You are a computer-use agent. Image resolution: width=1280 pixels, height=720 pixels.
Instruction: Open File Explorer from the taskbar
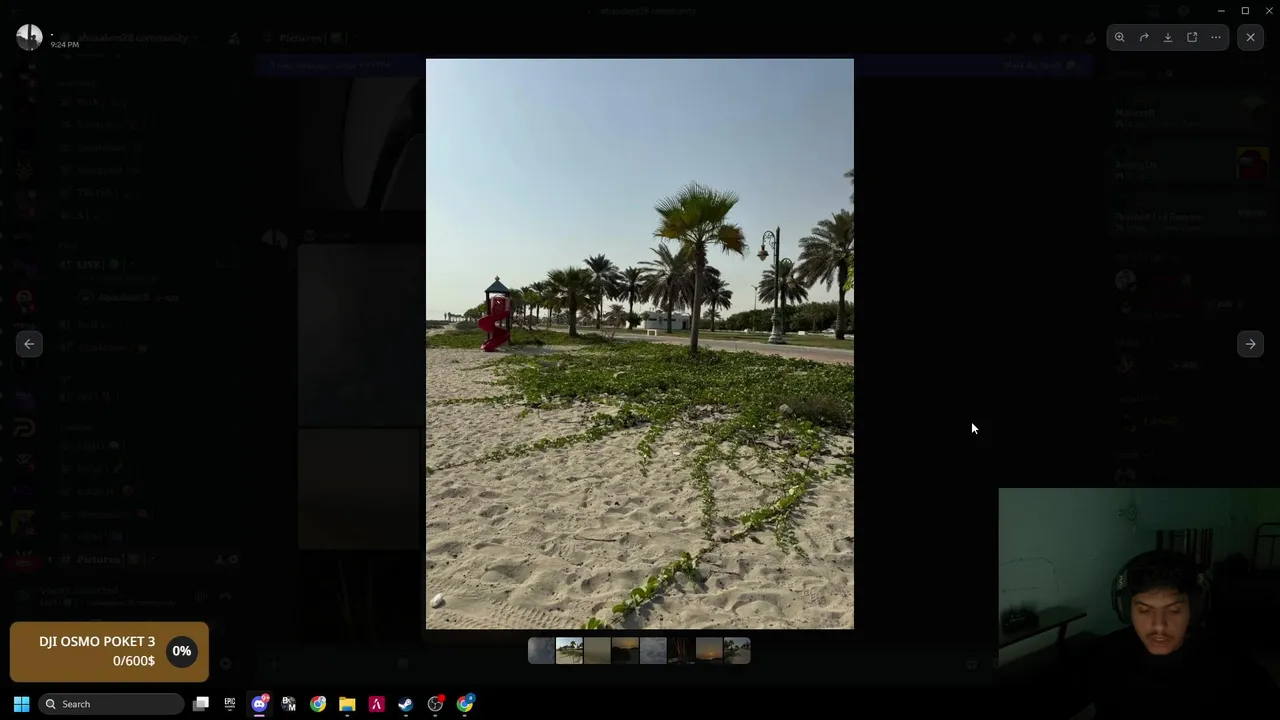347,704
